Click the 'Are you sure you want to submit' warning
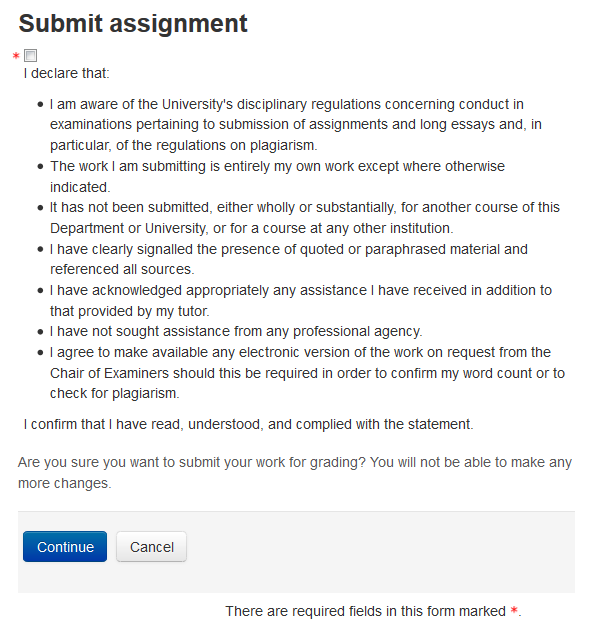This screenshot has width=595, height=635. coord(295,472)
